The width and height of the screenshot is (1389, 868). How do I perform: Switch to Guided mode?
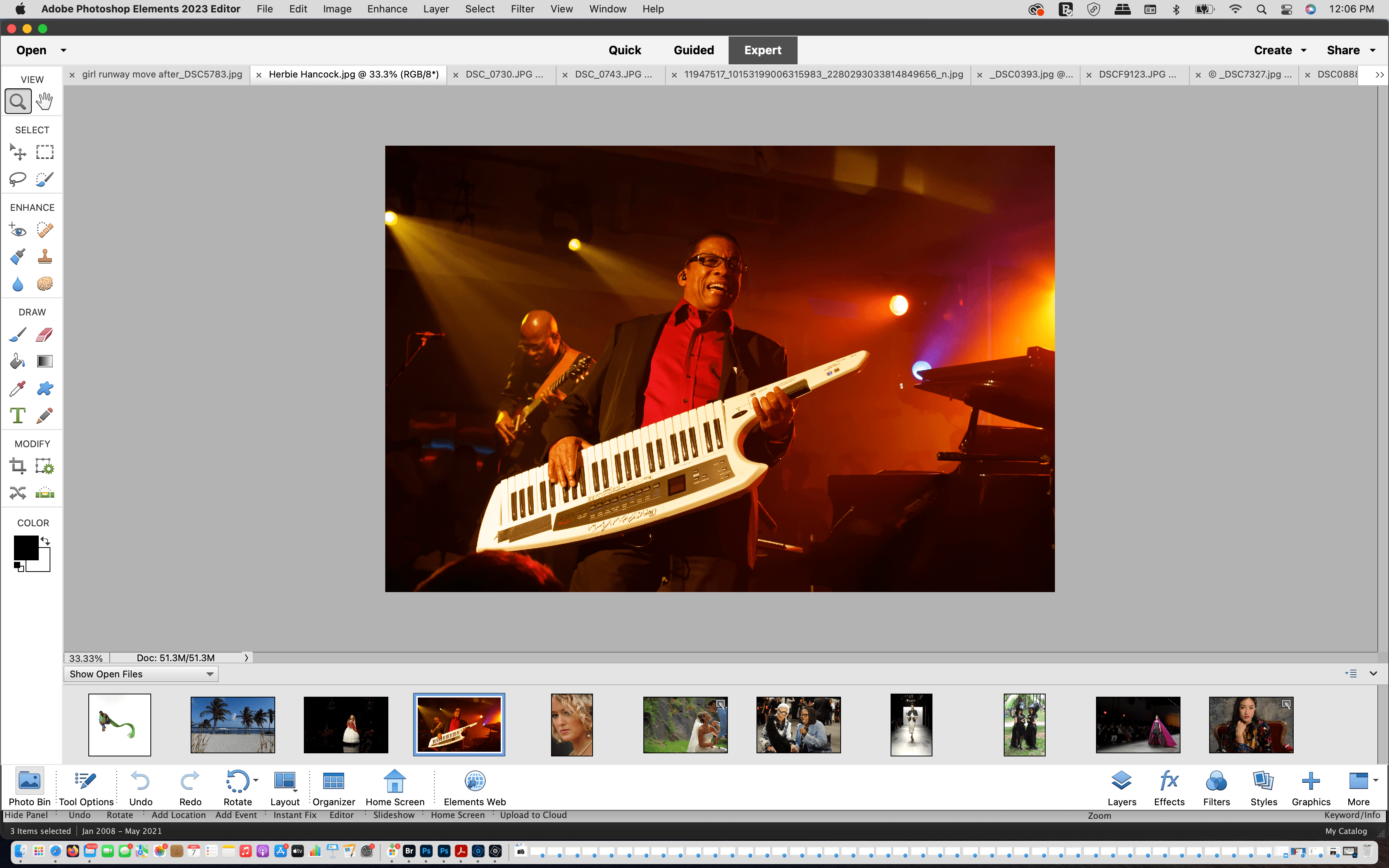pyautogui.click(x=693, y=50)
